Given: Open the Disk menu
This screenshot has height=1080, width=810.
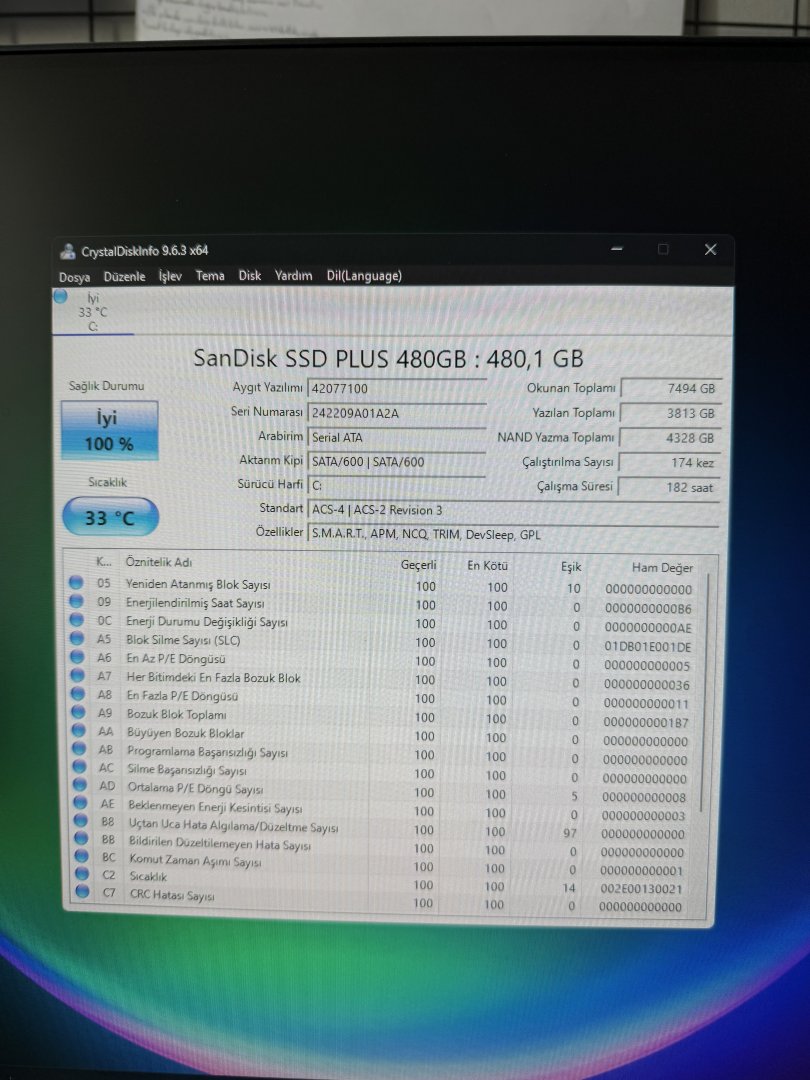Looking at the screenshot, I should click(x=249, y=276).
